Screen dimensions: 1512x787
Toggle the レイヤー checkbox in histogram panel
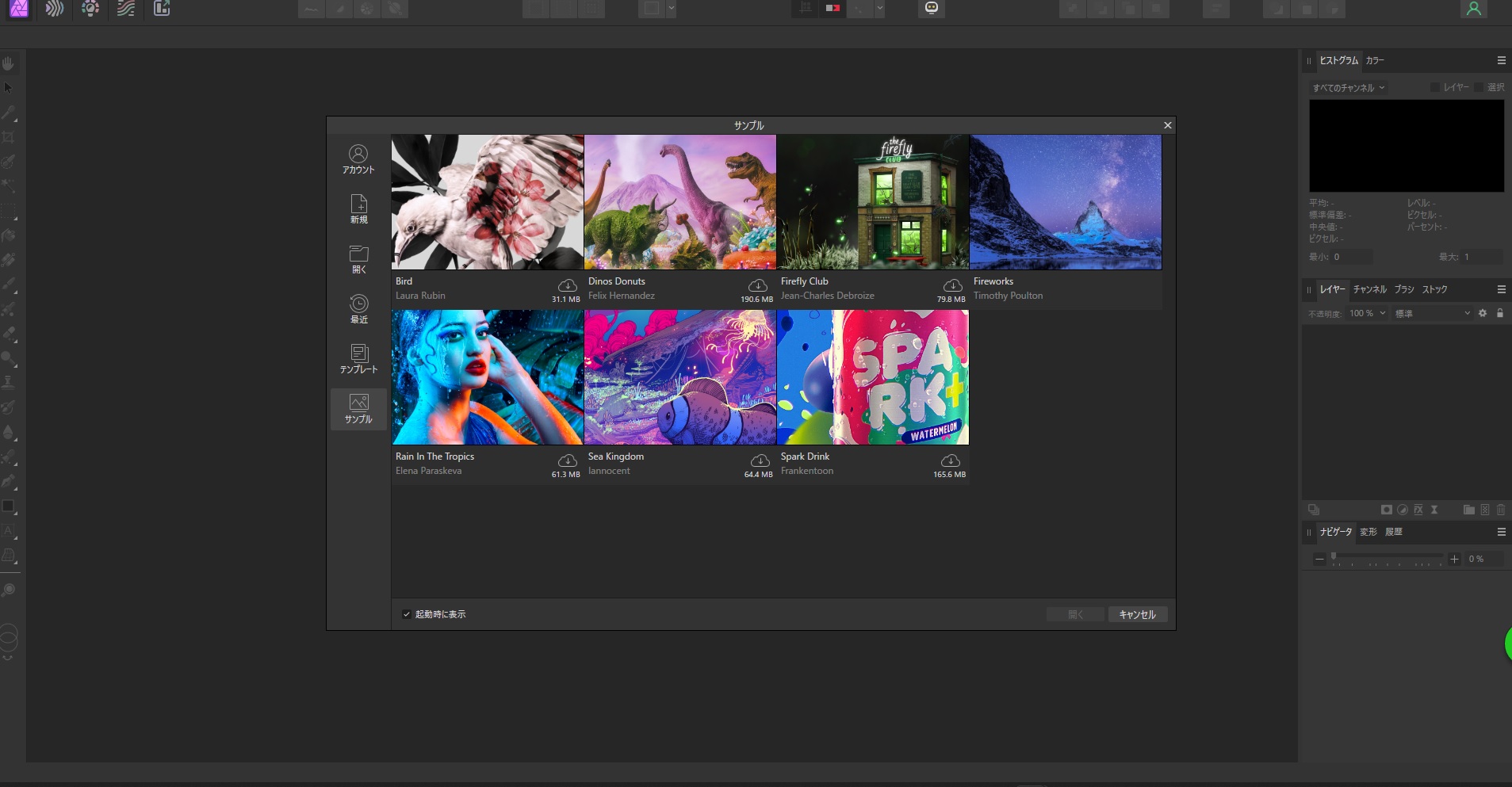pyautogui.click(x=1435, y=87)
